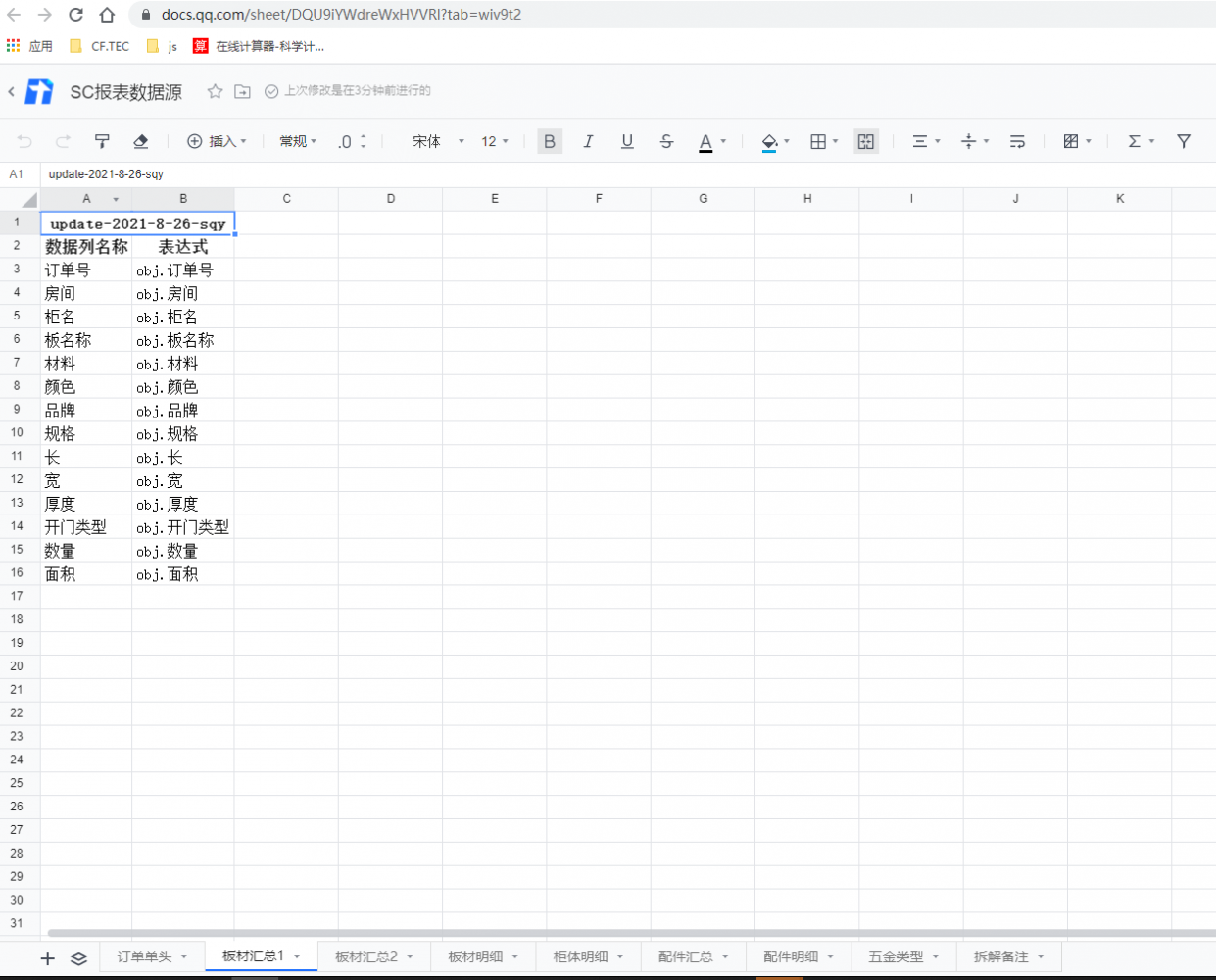Image resolution: width=1216 pixels, height=980 pixels.
Task: Toggle italic formatting
Action: [588, 141]
